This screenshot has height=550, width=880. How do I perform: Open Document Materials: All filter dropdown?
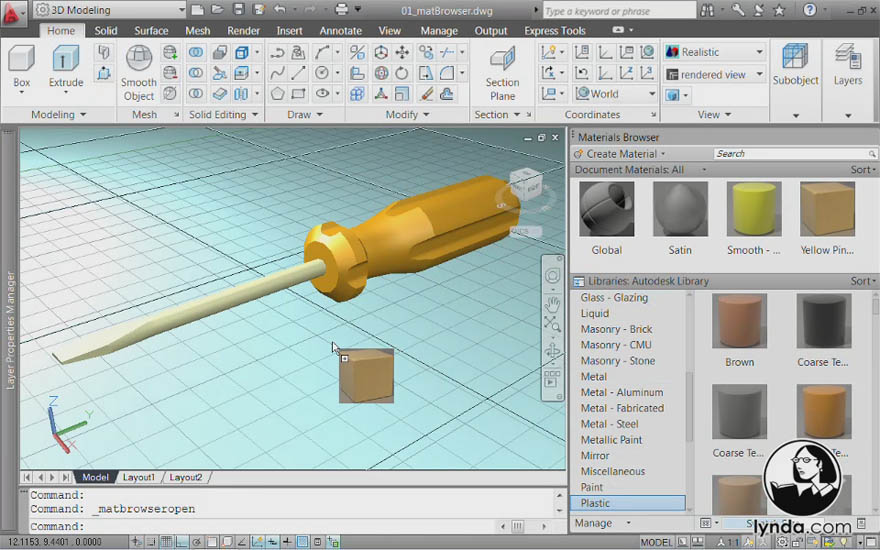640,169
